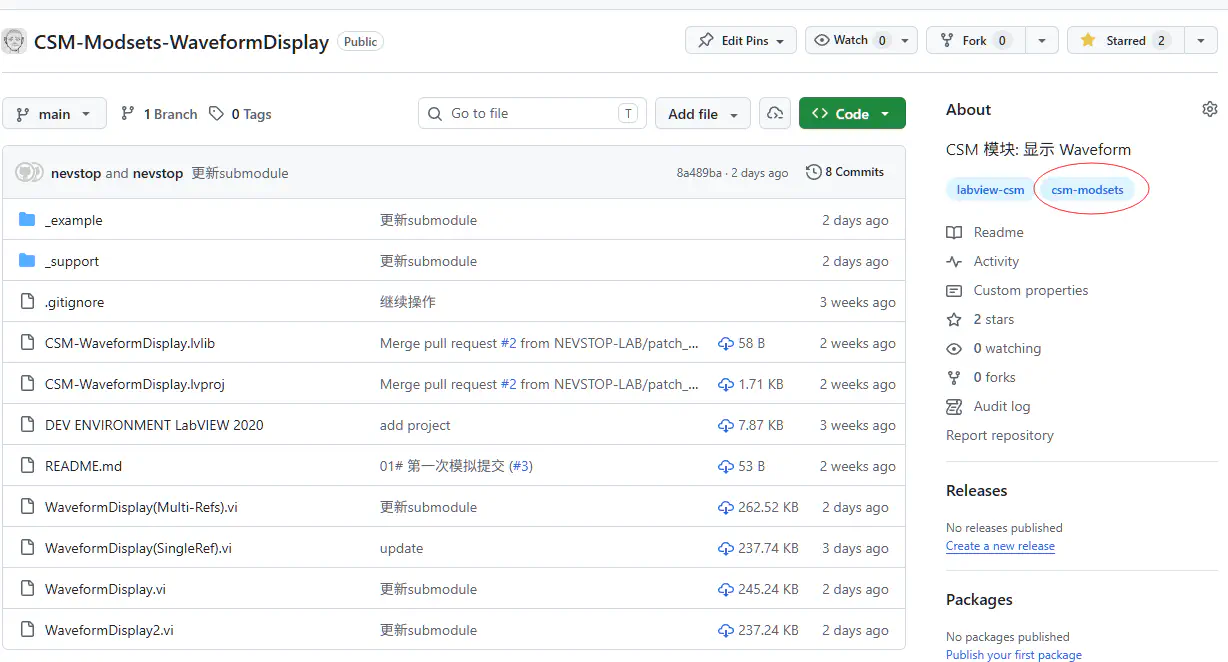This screenshot has height=662, width=1228.
Task: Click the pulse icon next to Activity
Action: (x=954, y=261)
